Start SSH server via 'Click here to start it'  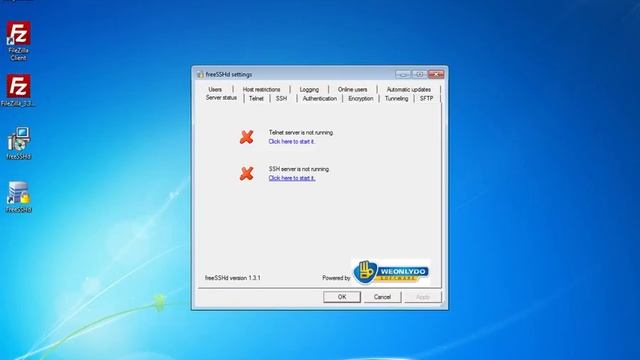click(292, 178)
